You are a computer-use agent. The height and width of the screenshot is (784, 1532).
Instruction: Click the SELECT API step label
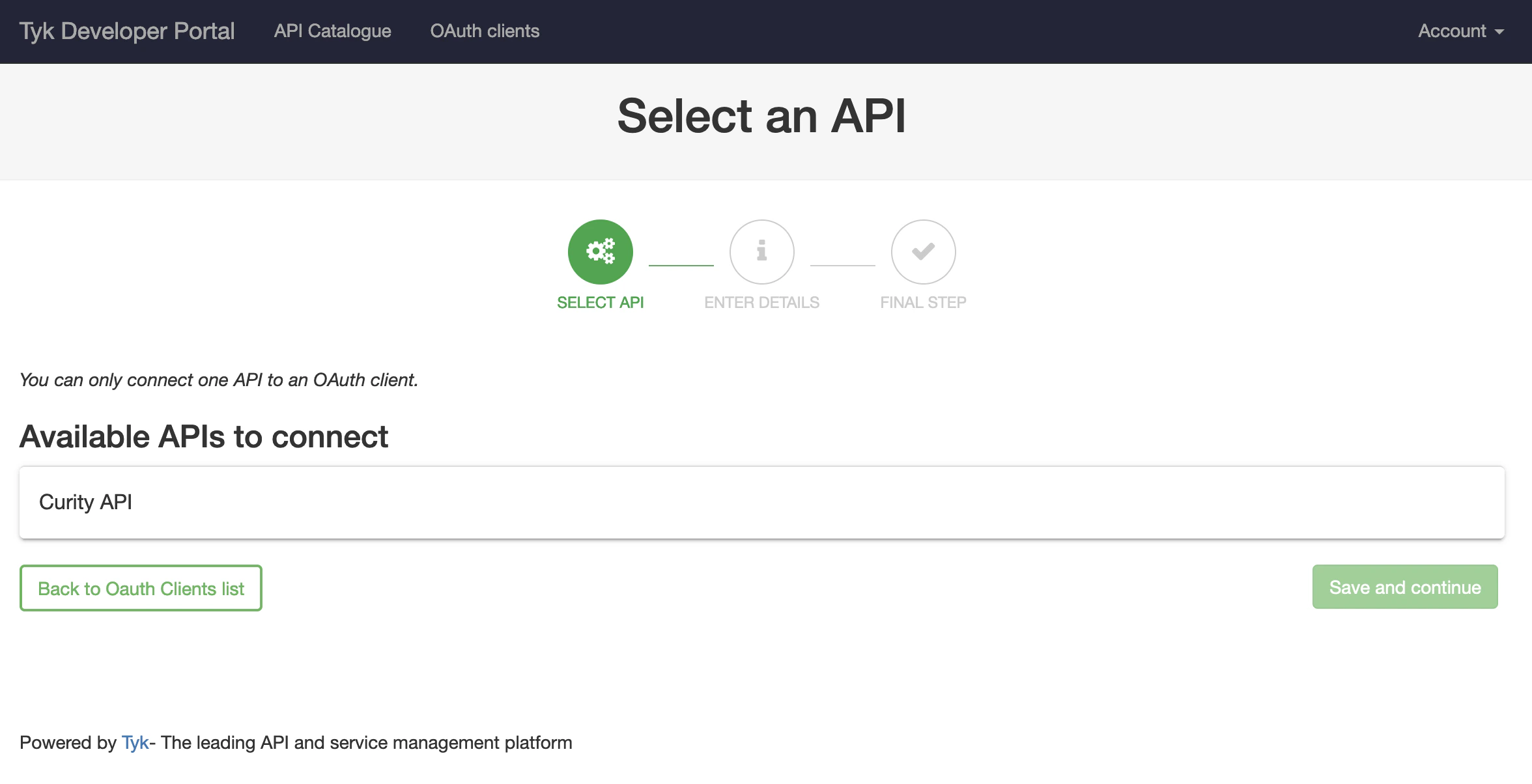601,301
